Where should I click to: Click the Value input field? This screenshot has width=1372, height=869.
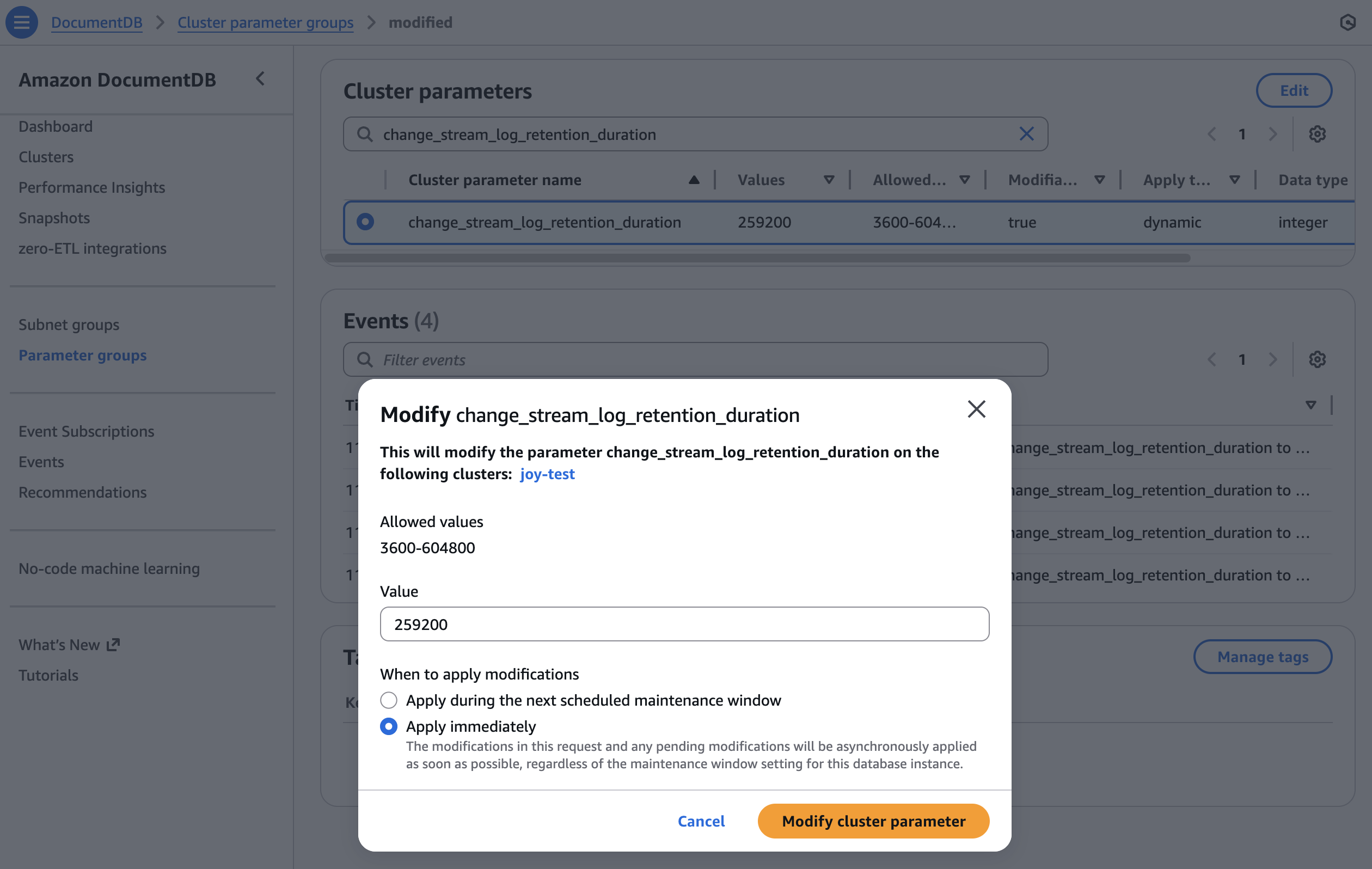click(x=684, y=624)
